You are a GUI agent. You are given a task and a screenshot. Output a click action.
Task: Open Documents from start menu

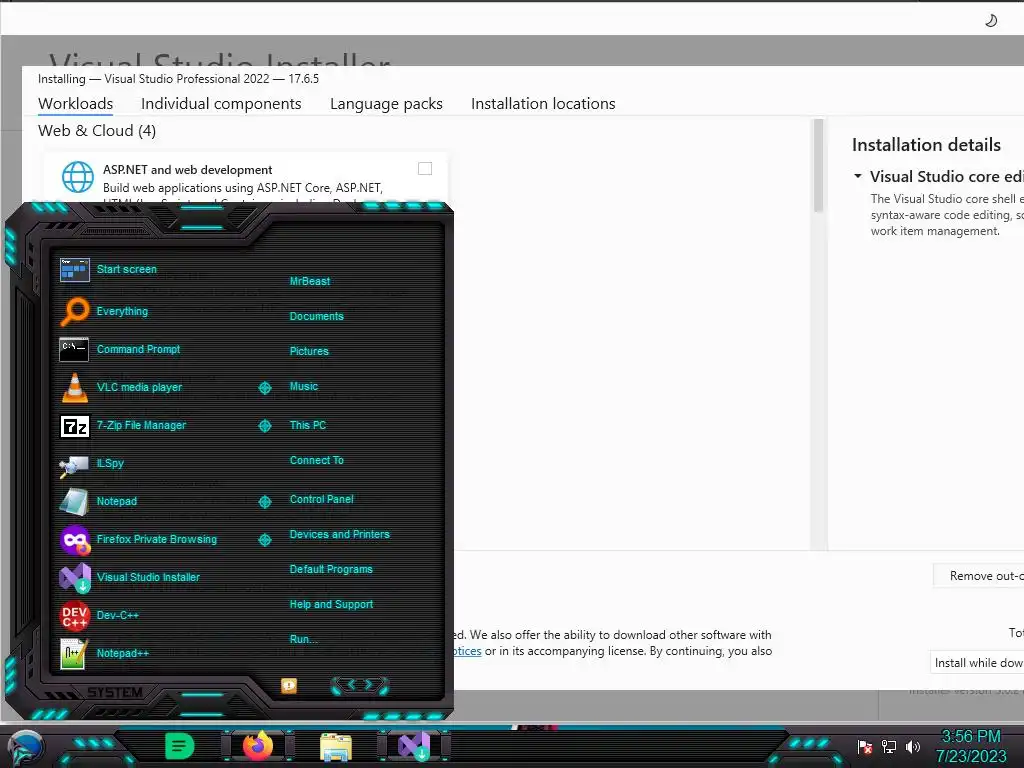[316, 316]
